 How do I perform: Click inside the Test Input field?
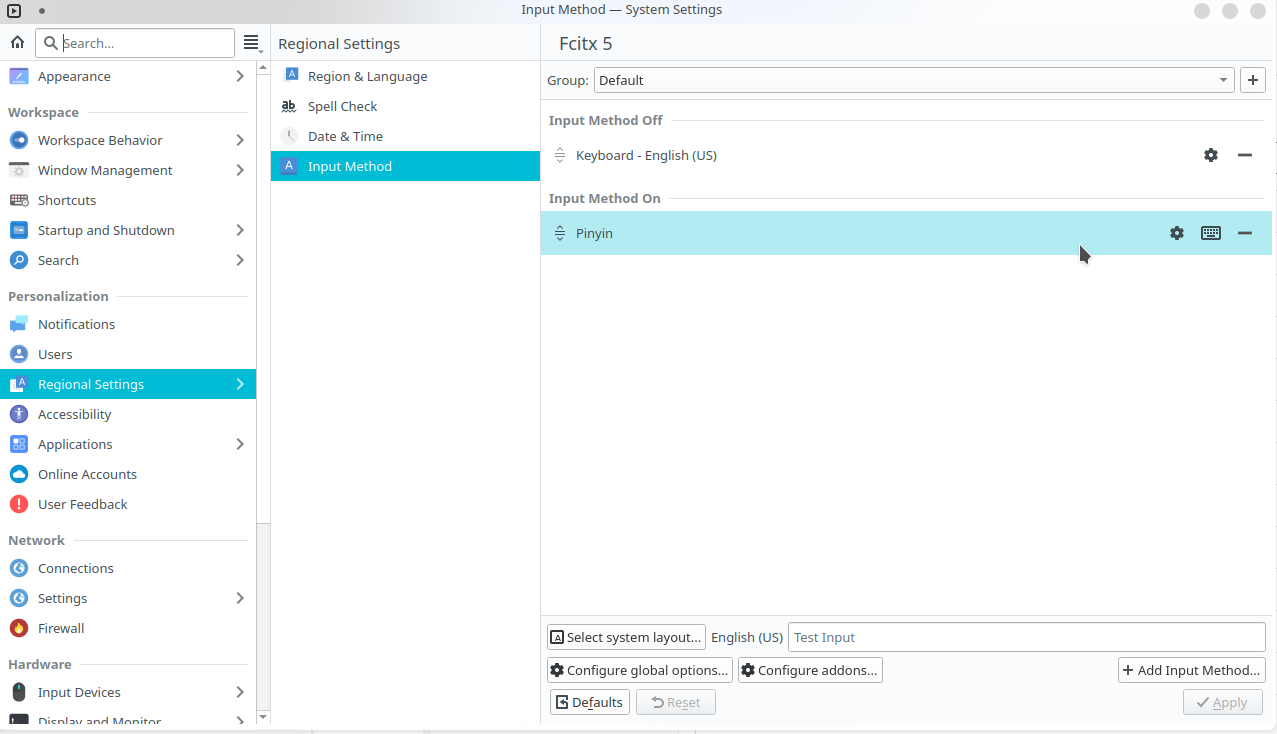tap(1026, 637)
